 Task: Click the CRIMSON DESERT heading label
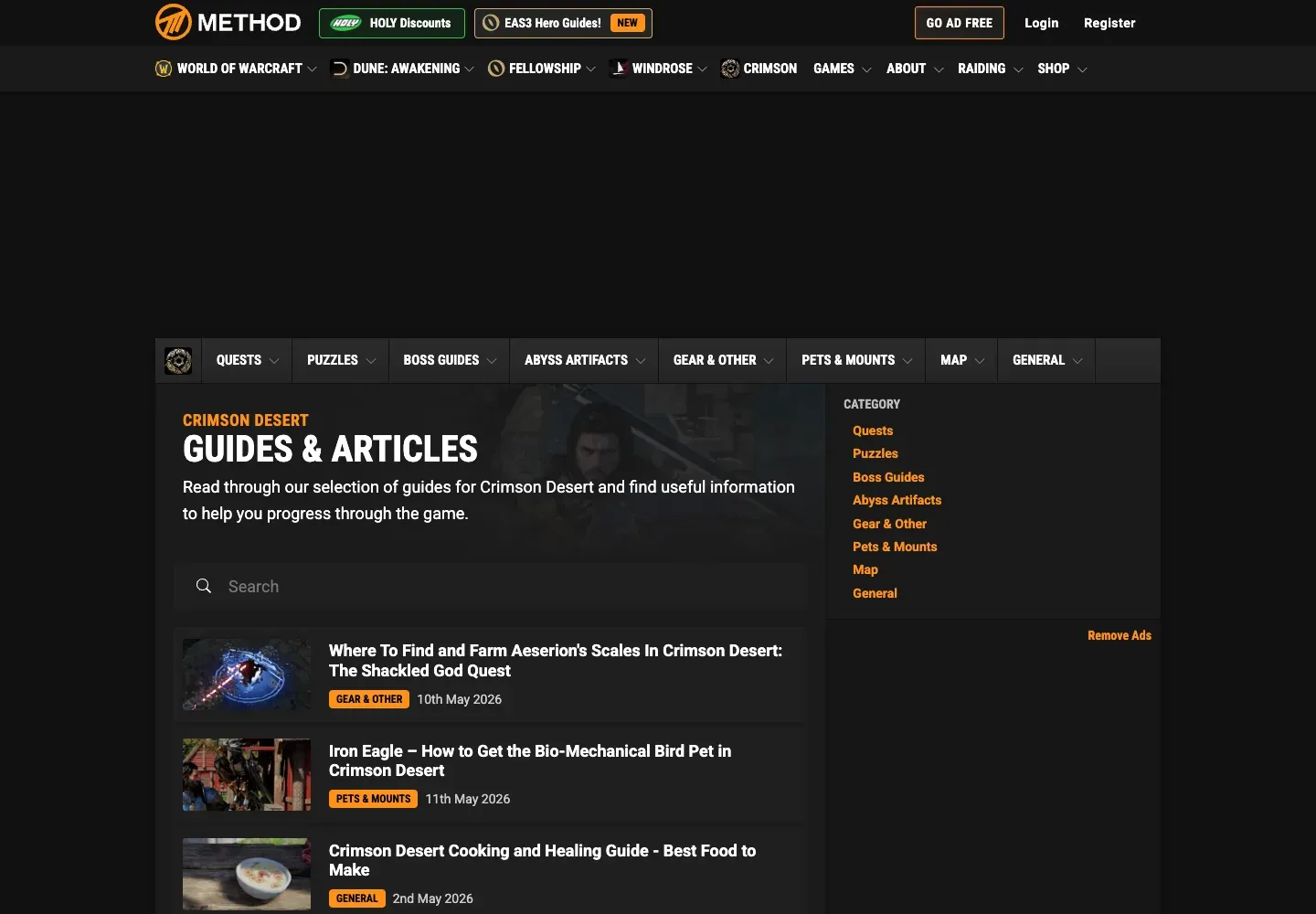[x=246, y=420]
